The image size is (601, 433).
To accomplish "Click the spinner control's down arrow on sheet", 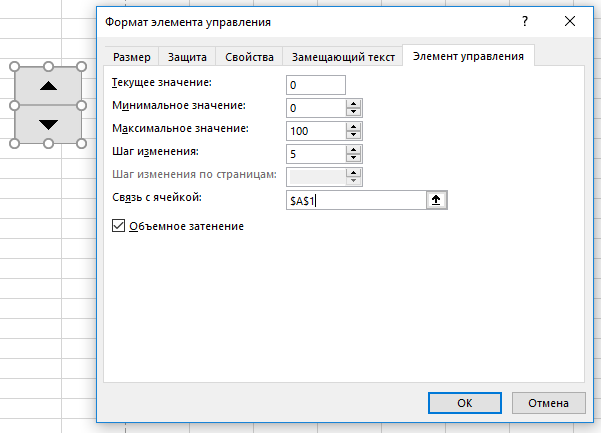I will point(48,125).
